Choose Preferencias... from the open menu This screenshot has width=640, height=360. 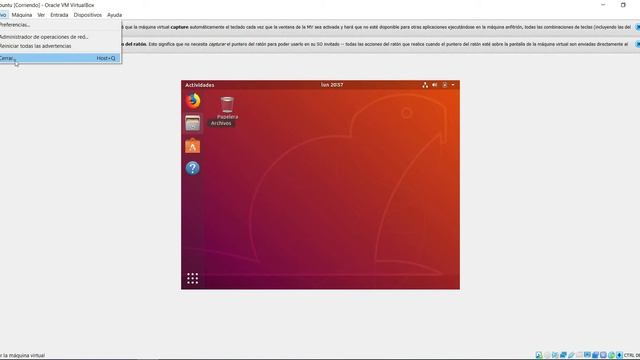pos(60,25)
